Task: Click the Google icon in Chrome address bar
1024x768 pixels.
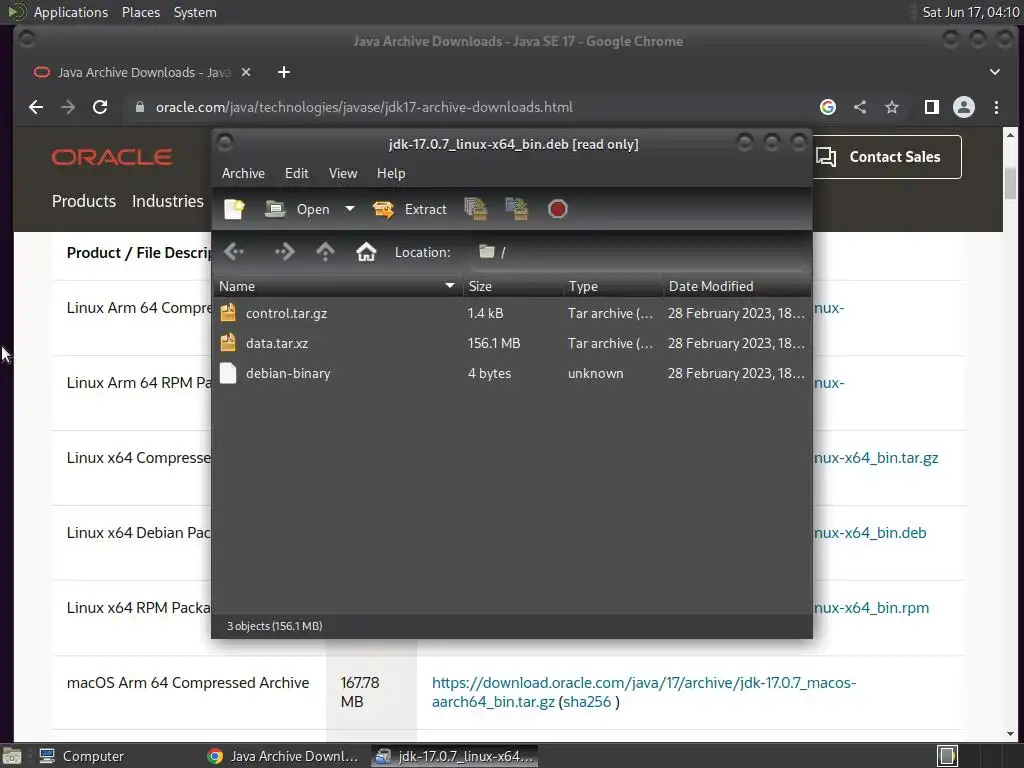Action: coord(827,107)
